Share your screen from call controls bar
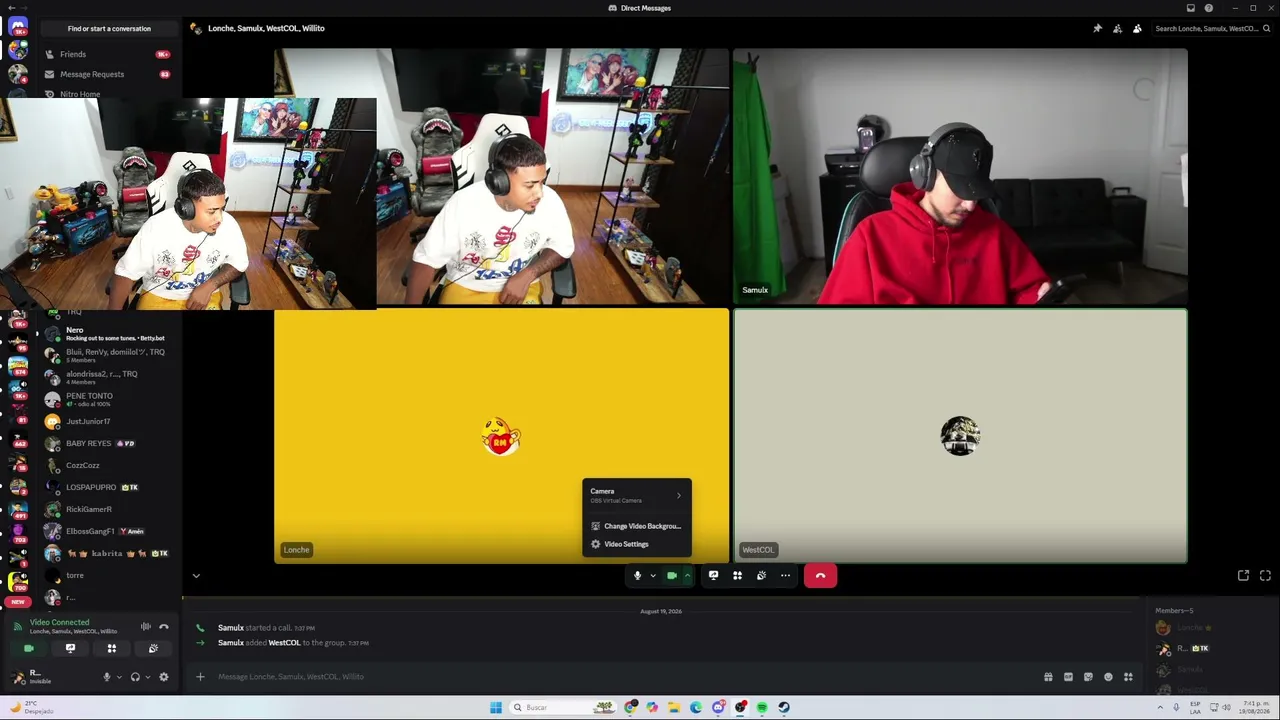Viewport: 1280px width, 720px height. [713, 575]
